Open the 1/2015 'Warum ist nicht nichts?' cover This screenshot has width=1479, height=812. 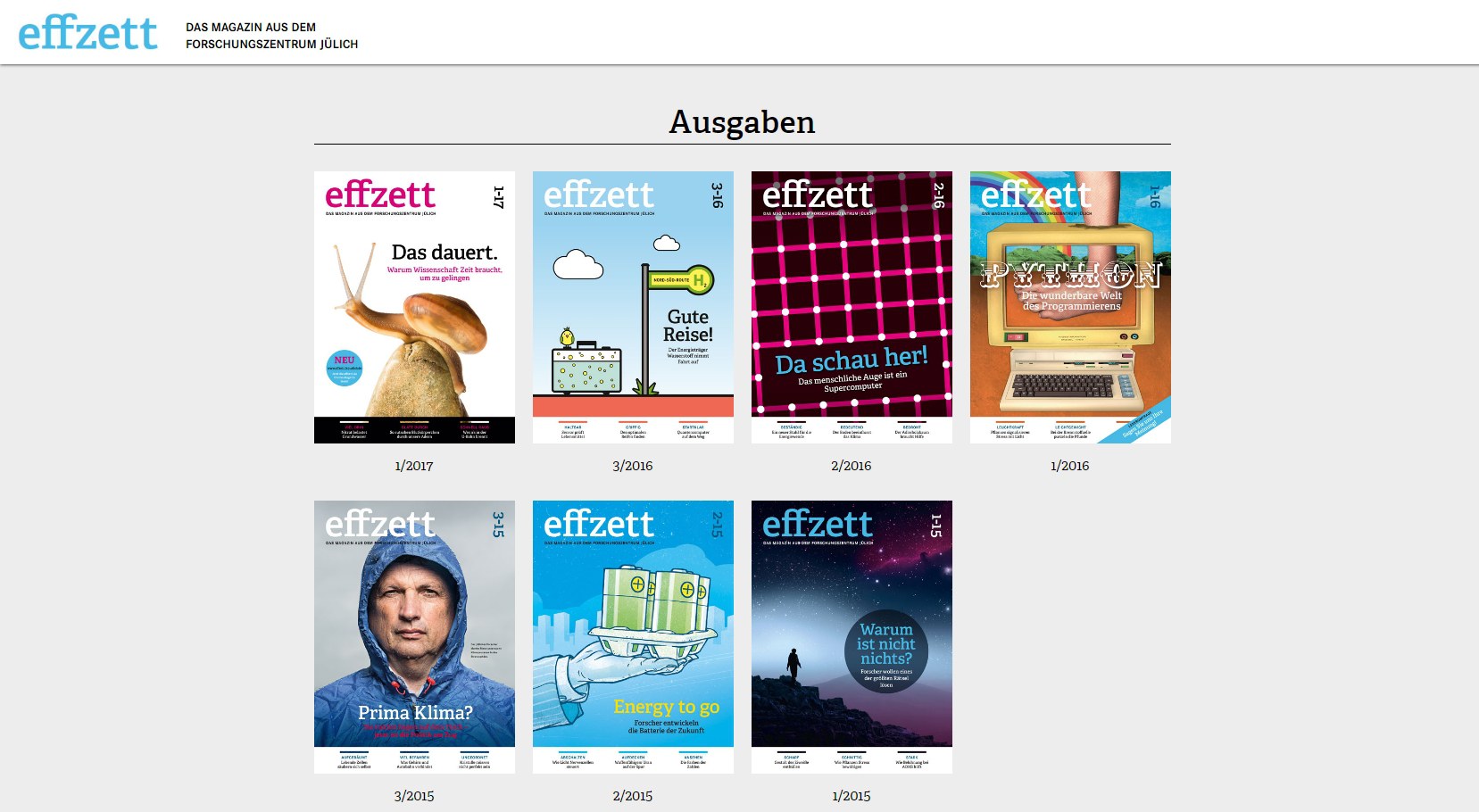click(852, 637)
